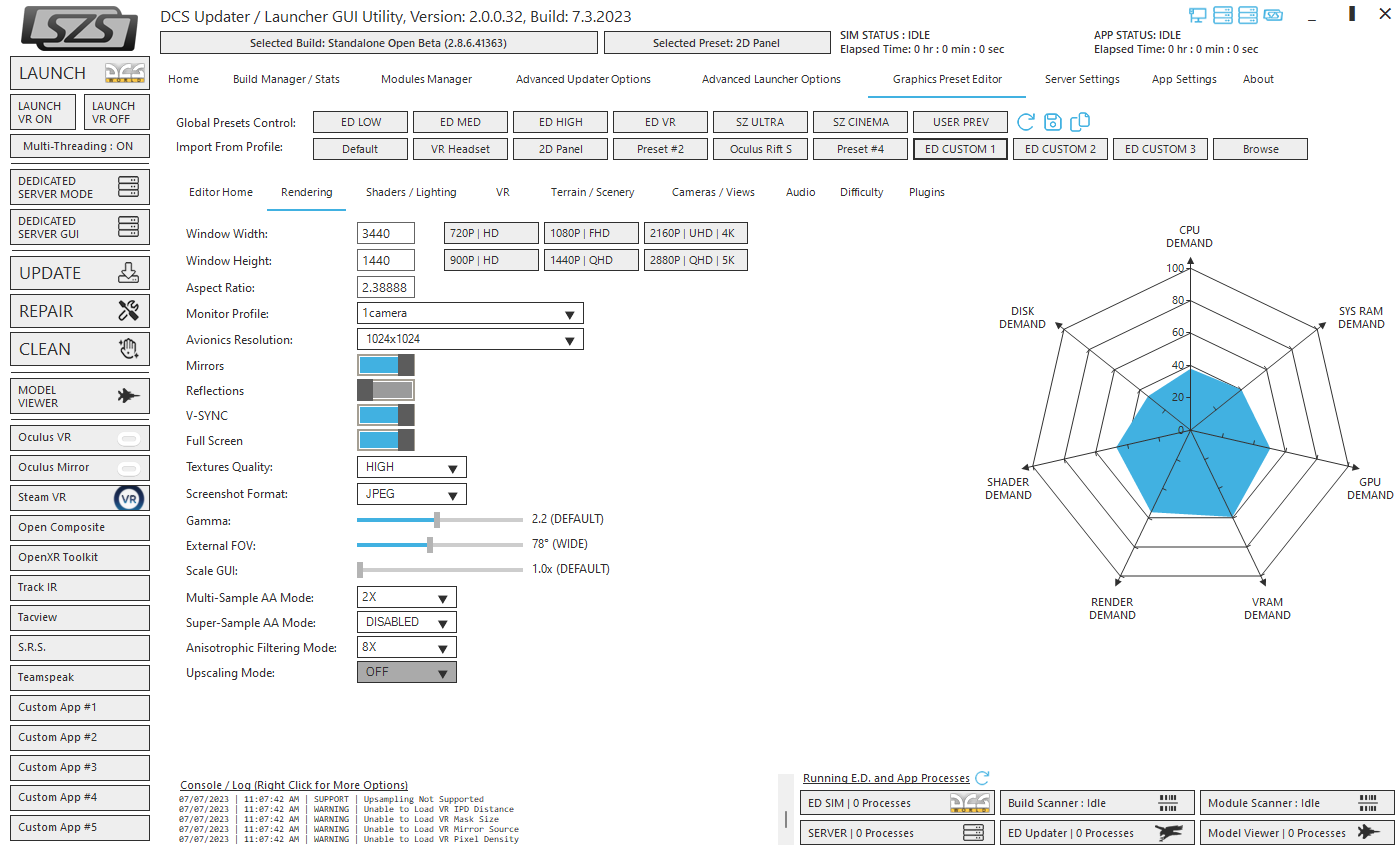Toggle the Multi-Threading : ON button
The height and width of the screenshot is (850, 1400).
point(80,146)
